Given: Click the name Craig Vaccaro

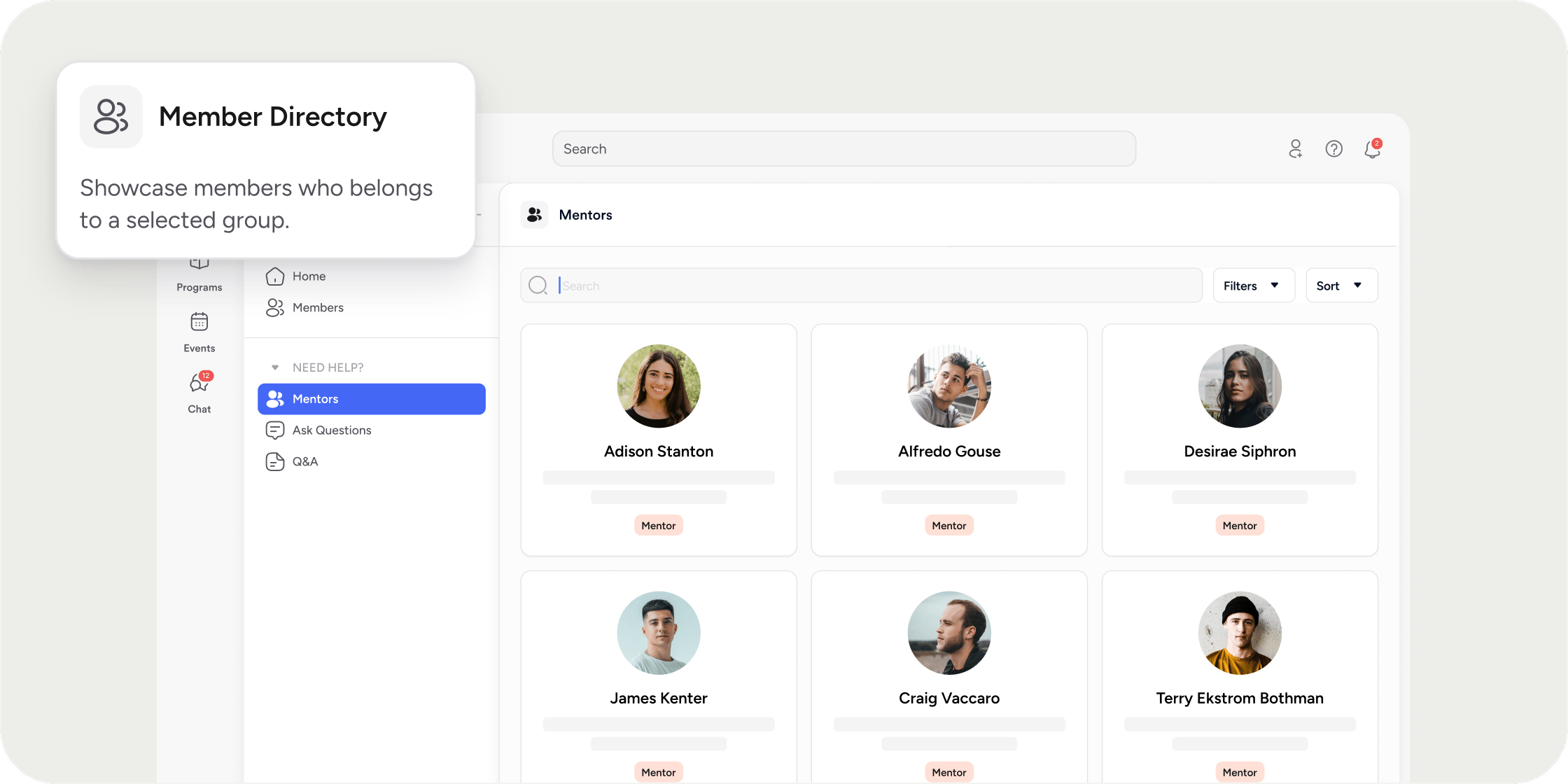Looking at the screenshot, I should pyautogui.click(x=949, y=699).
